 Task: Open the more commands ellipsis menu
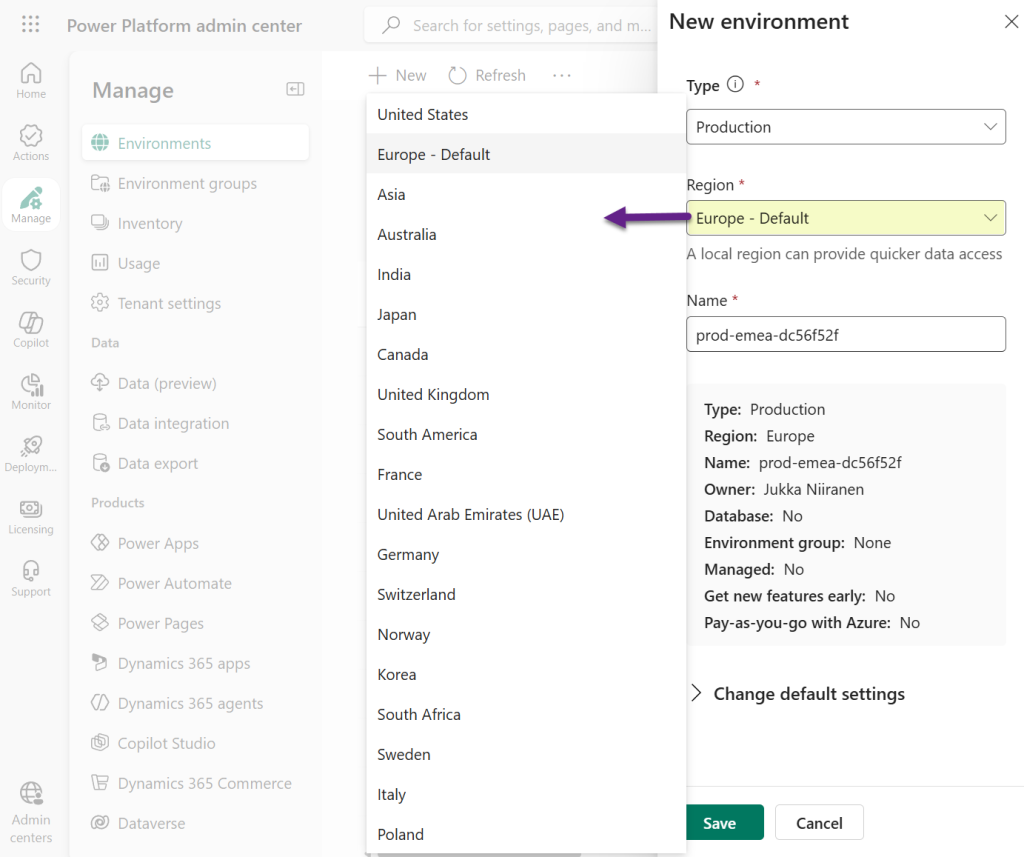[x=562, y=76]
